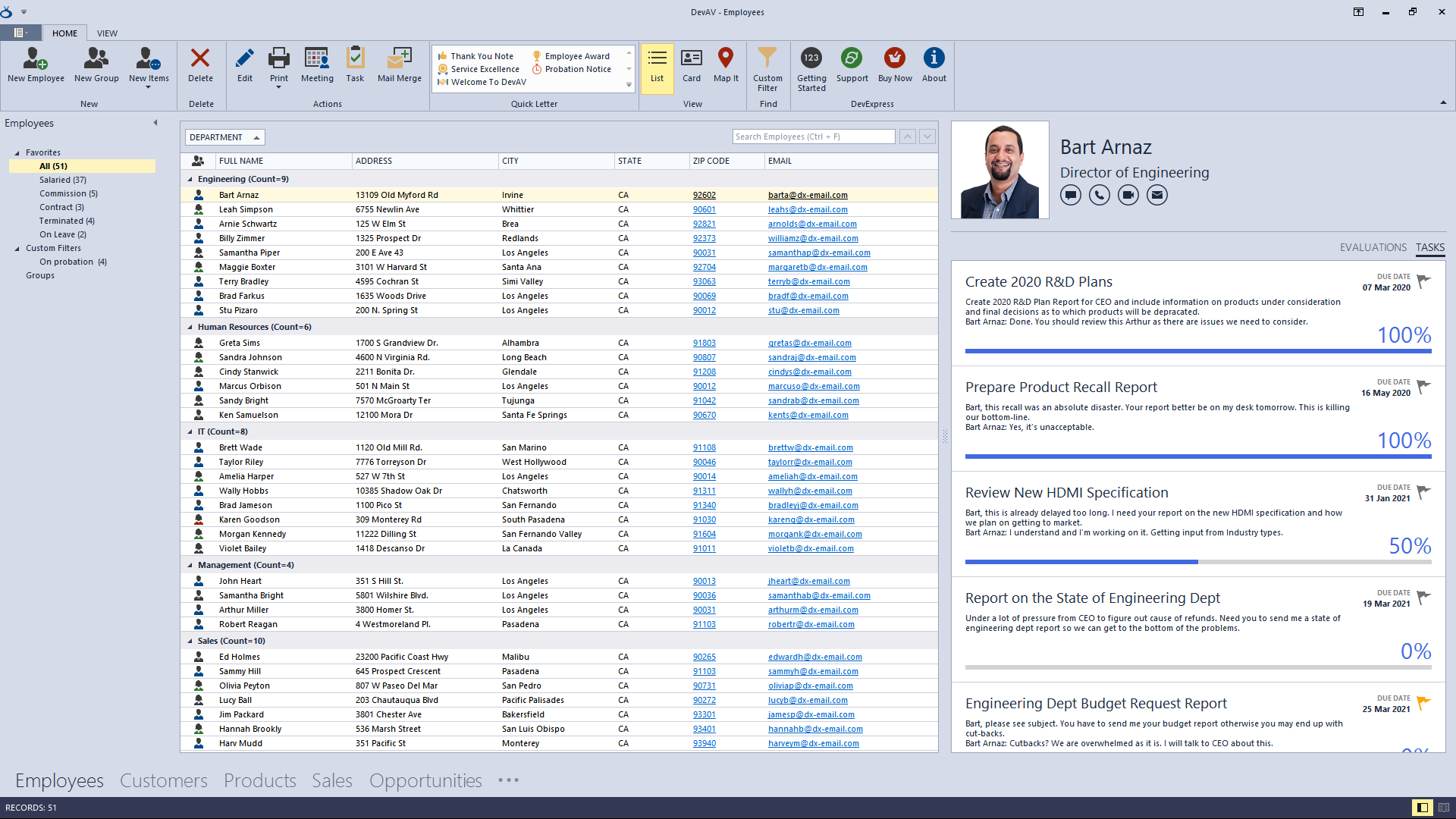Open the Map It view
1456x819 pixels.
coord(726,64)
